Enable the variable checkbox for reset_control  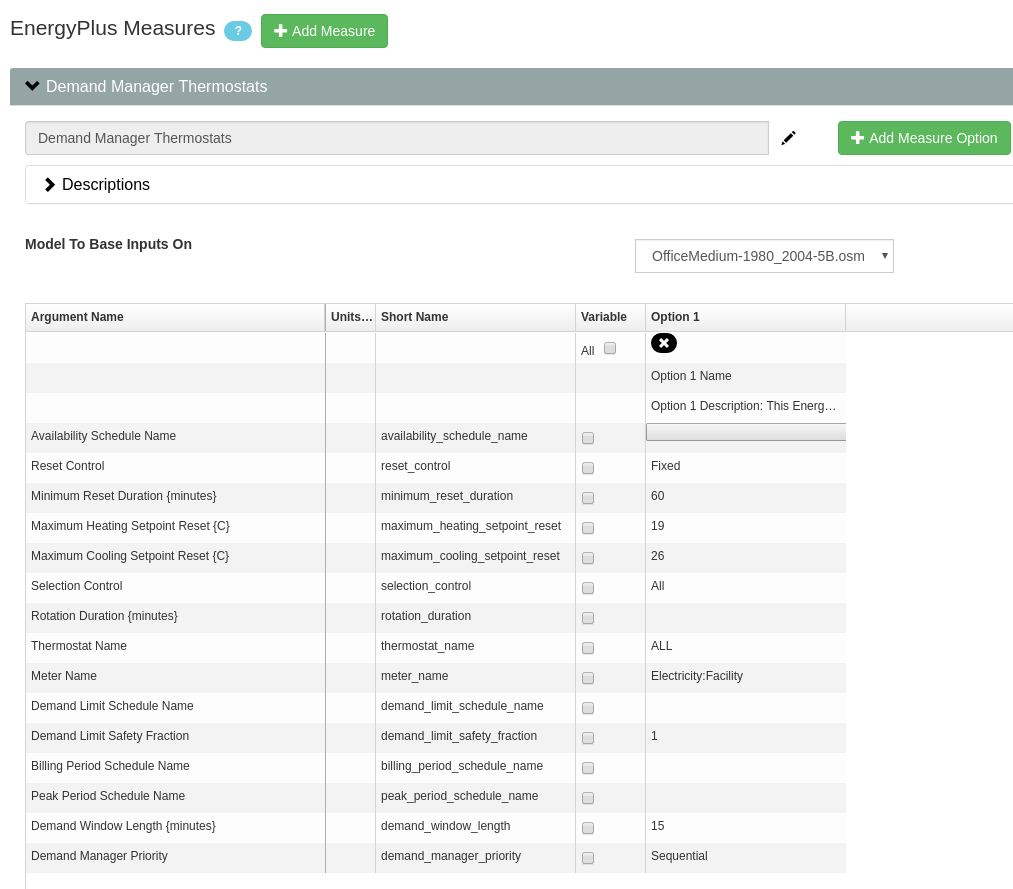[x=587, y=467]
